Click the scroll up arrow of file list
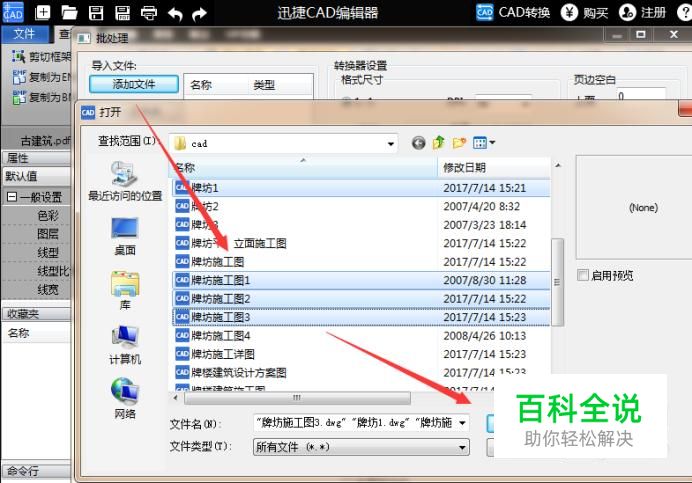The width and height of the screenshot is (692, 483). (x=558, y=166)
